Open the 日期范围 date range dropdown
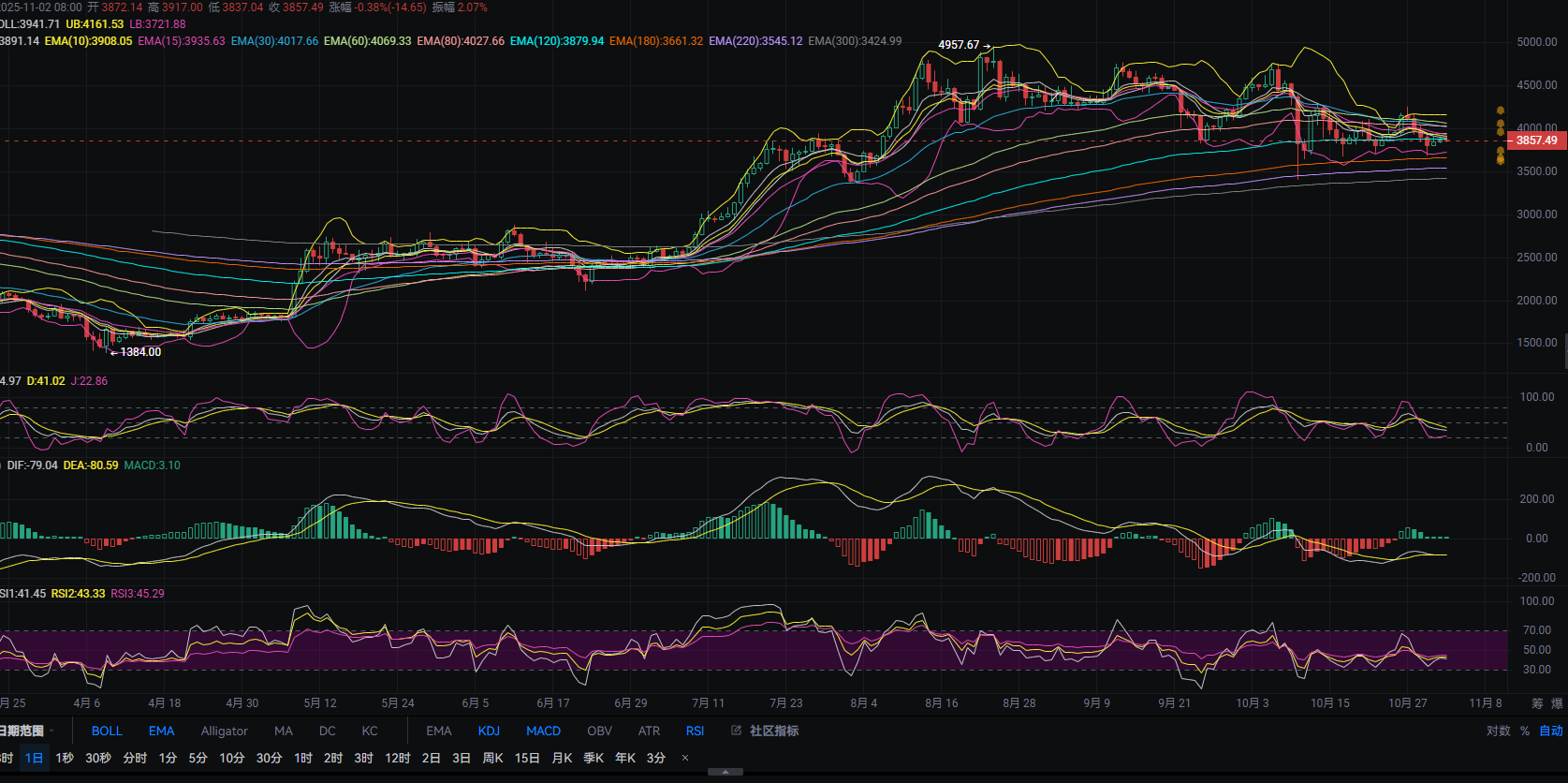The width and height of the screenshot is (1568, 783). coord(26,731)
